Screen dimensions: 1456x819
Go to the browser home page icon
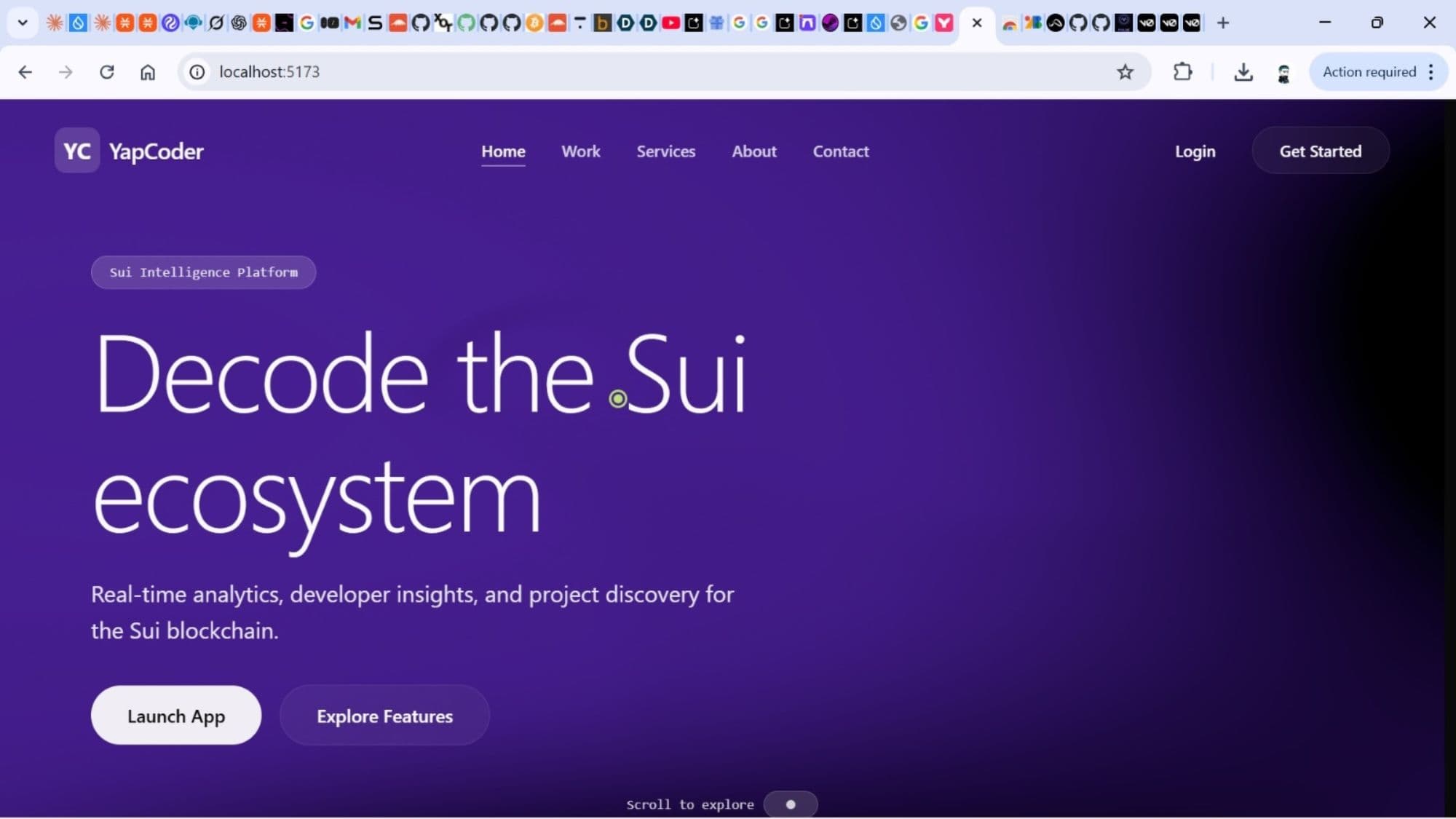pyautogui.click(x=148, y=72)
